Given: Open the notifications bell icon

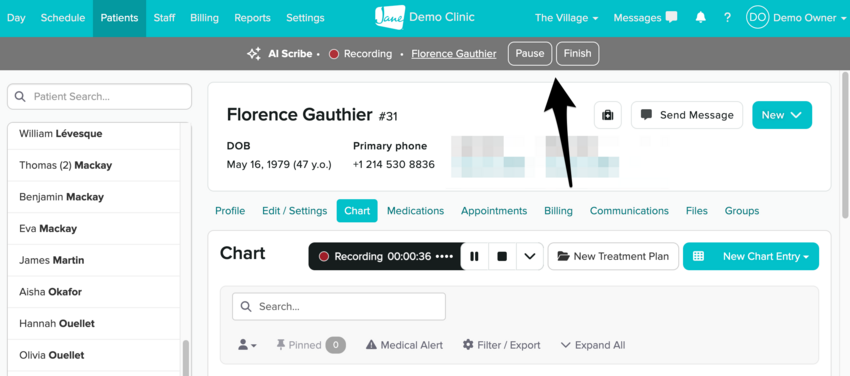Looking at the screenshot, I should coord(700,18).
